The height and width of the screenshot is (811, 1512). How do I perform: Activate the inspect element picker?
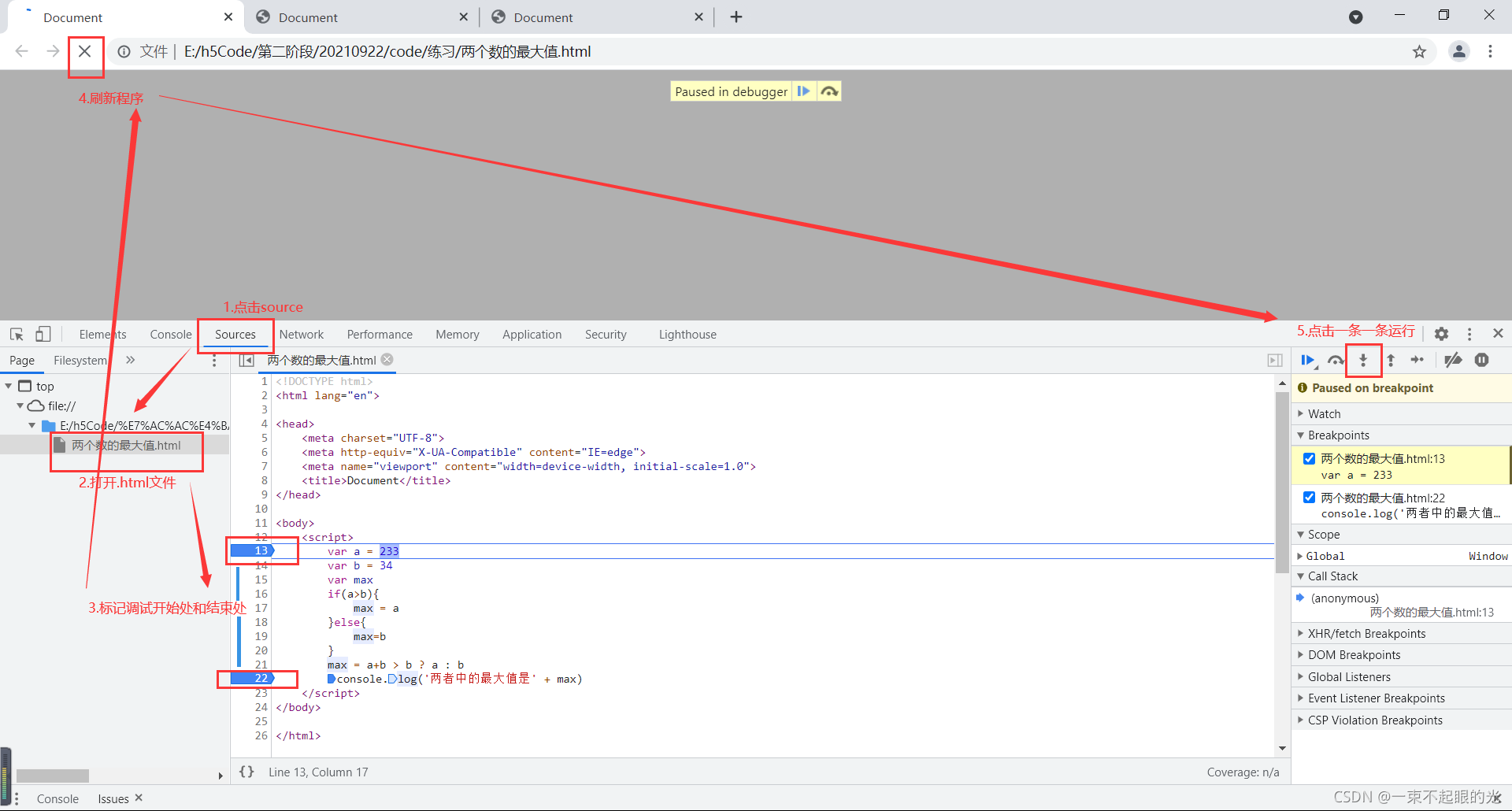pos(17,335)
